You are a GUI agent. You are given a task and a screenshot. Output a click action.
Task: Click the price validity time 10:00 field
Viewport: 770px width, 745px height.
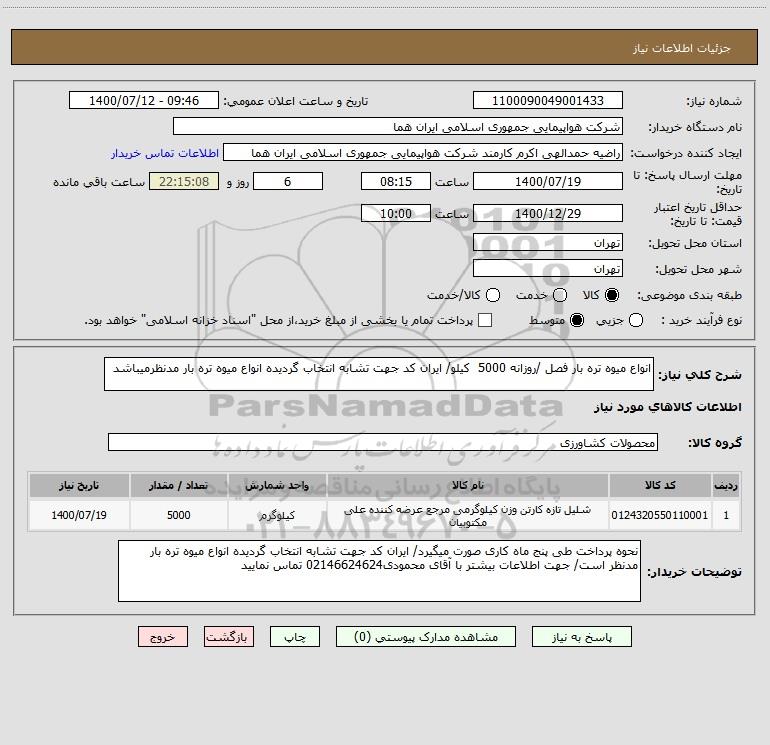point(396,213)
